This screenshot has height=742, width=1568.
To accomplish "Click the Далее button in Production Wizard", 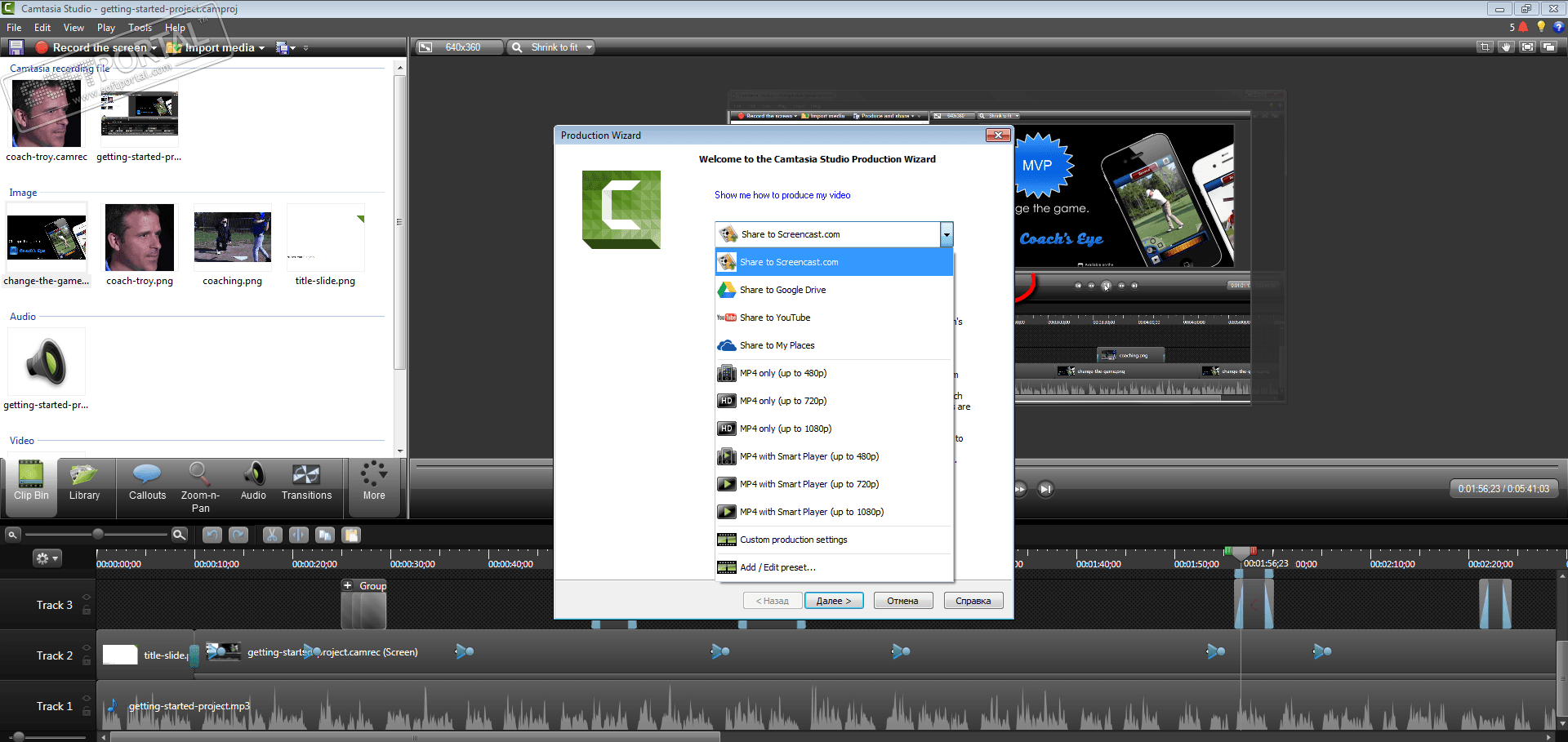I will point(834,601).
